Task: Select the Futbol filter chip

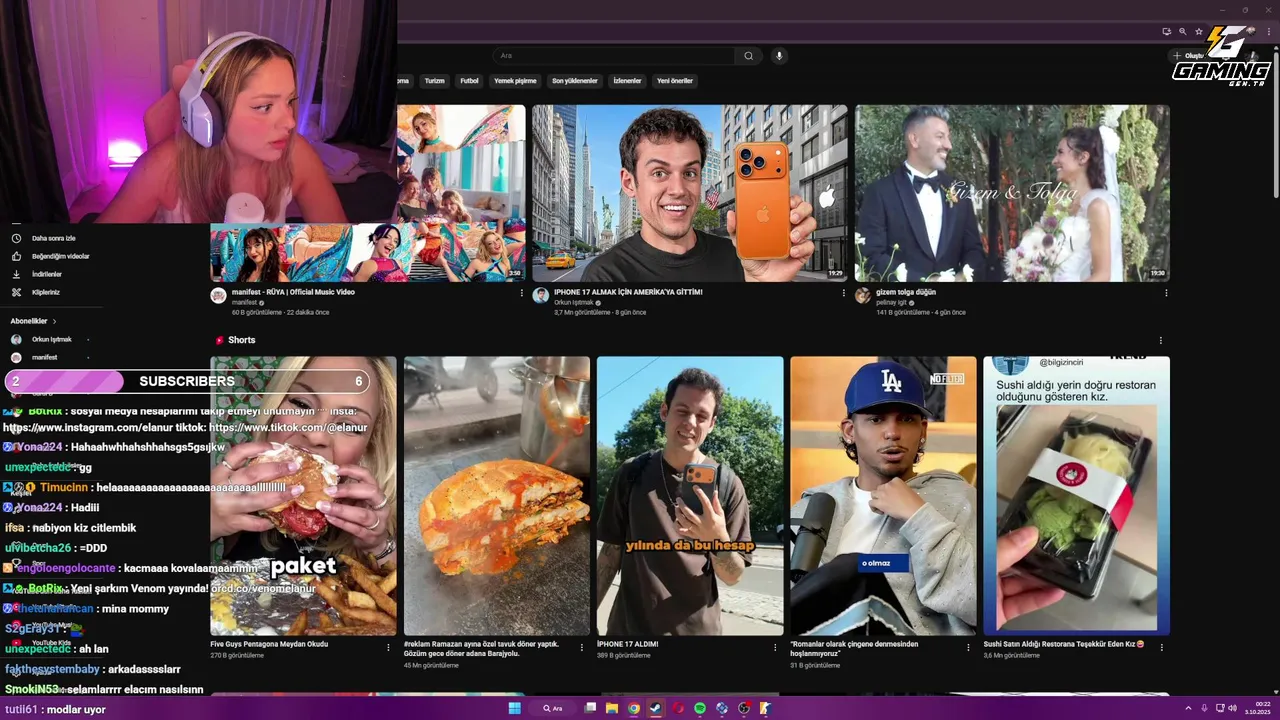Action: coord(469,81)
